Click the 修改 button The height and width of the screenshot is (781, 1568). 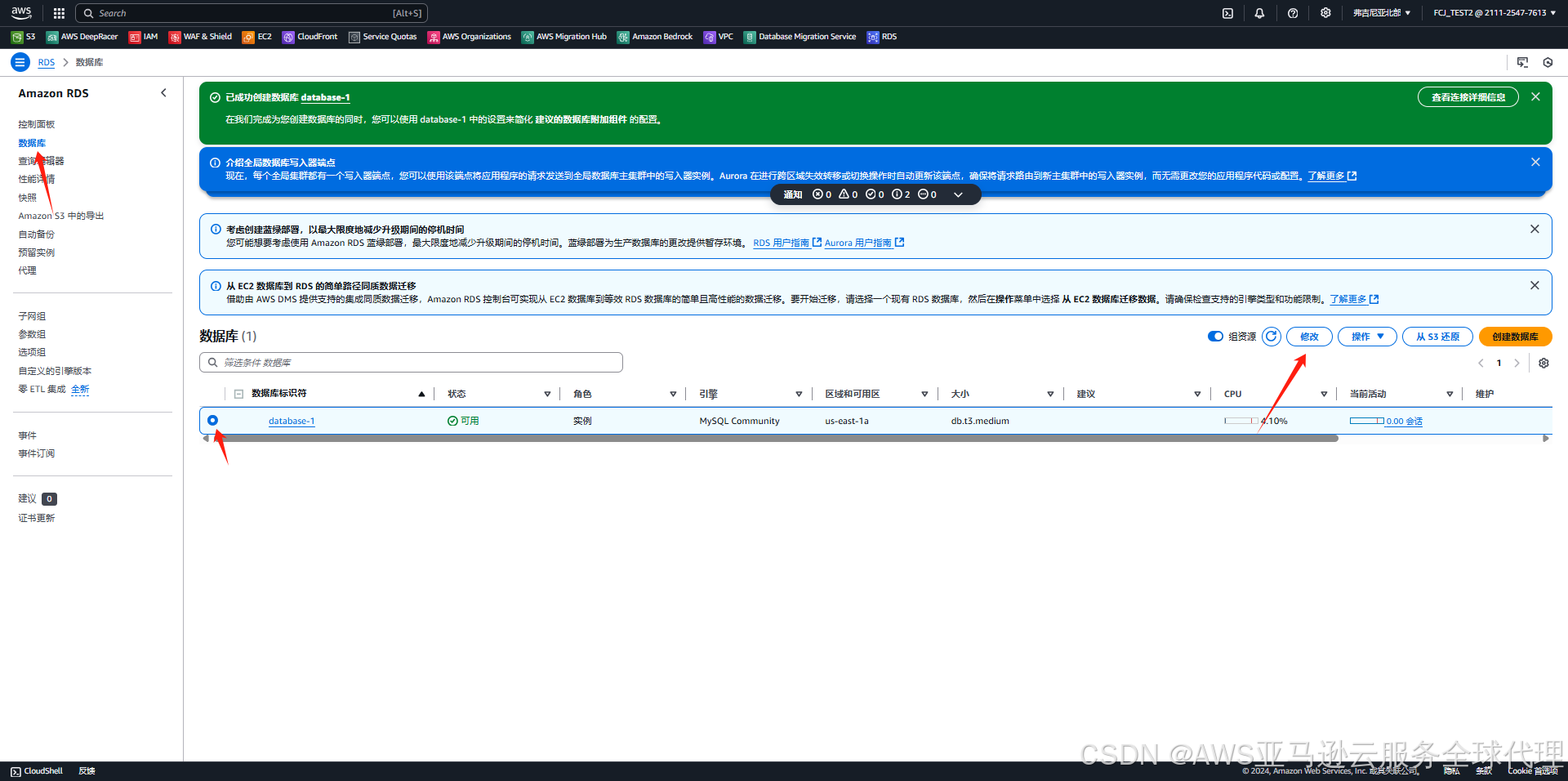[x=1309, y=337]
